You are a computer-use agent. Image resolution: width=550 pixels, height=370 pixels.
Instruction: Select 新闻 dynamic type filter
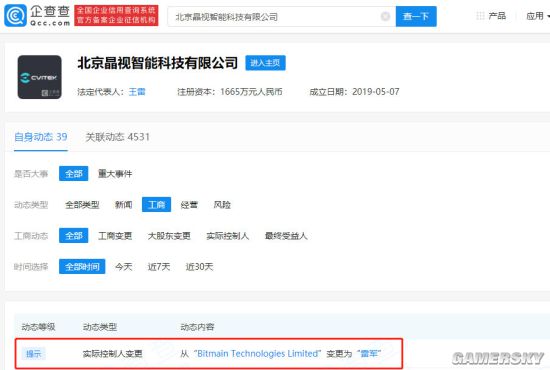click(x=123, y=205)
